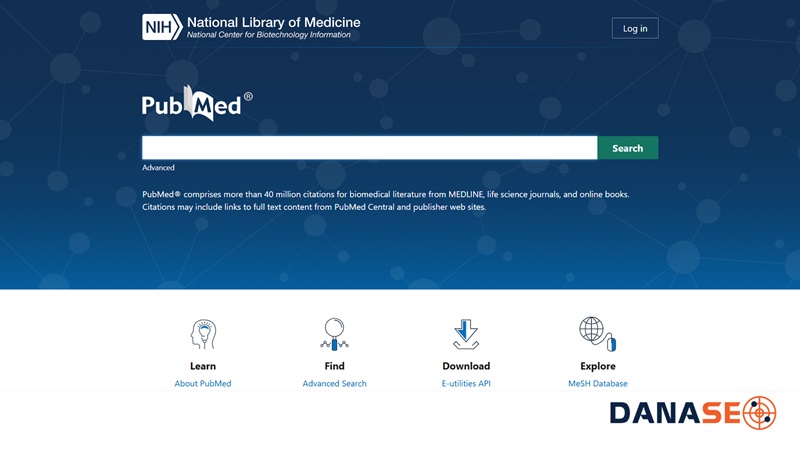
Task: Click the Download heading
Action: point(466,366)
